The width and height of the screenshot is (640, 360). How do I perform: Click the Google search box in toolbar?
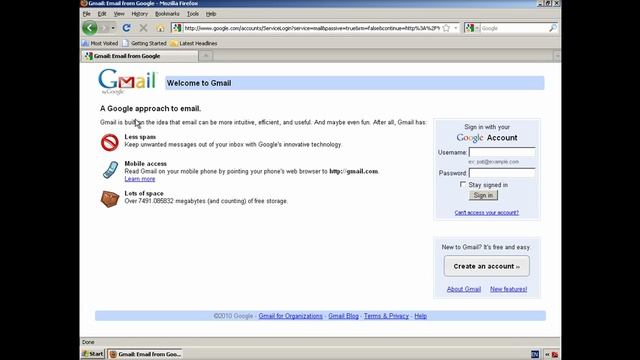click(514, 28)
